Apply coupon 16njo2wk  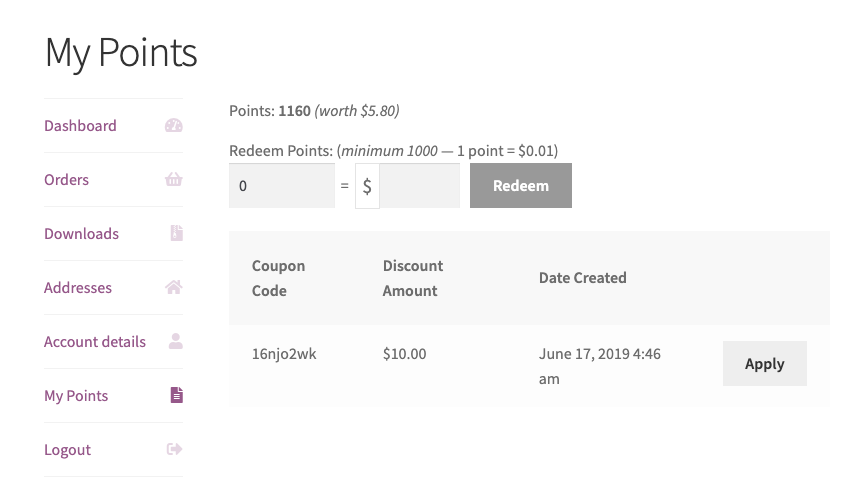pos(764,363)
